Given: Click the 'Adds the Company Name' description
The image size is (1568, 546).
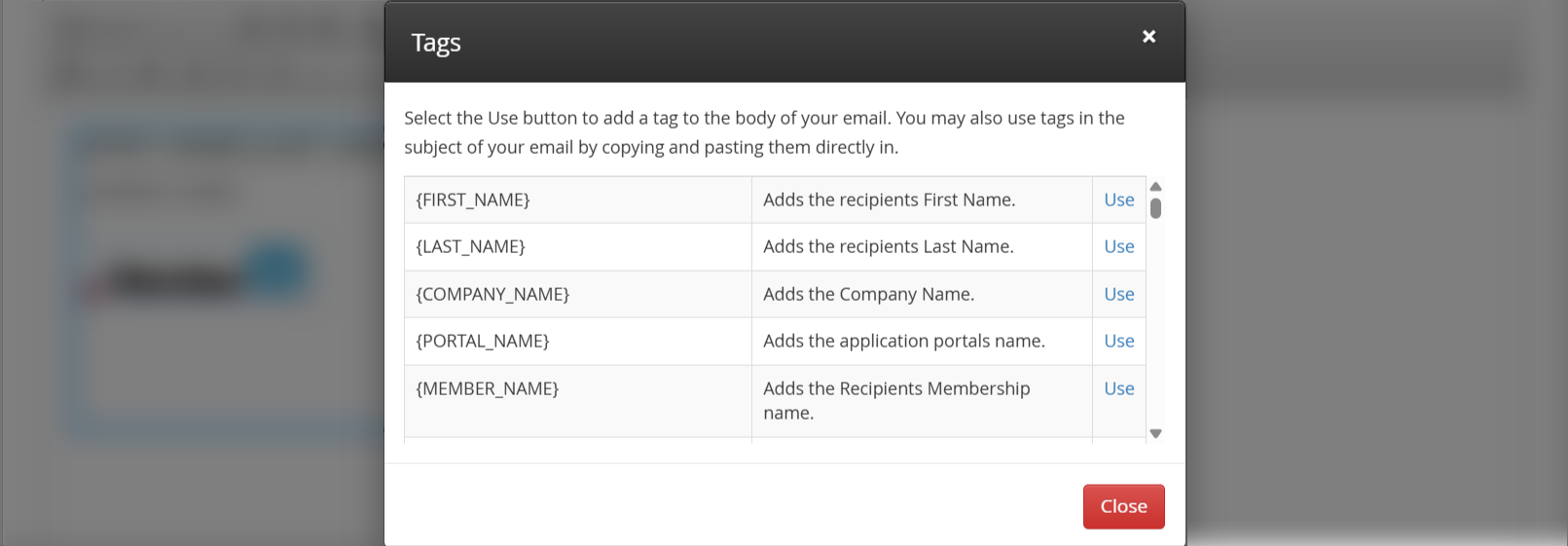Looking at the screenshot, I should click(x=868, y=294).
